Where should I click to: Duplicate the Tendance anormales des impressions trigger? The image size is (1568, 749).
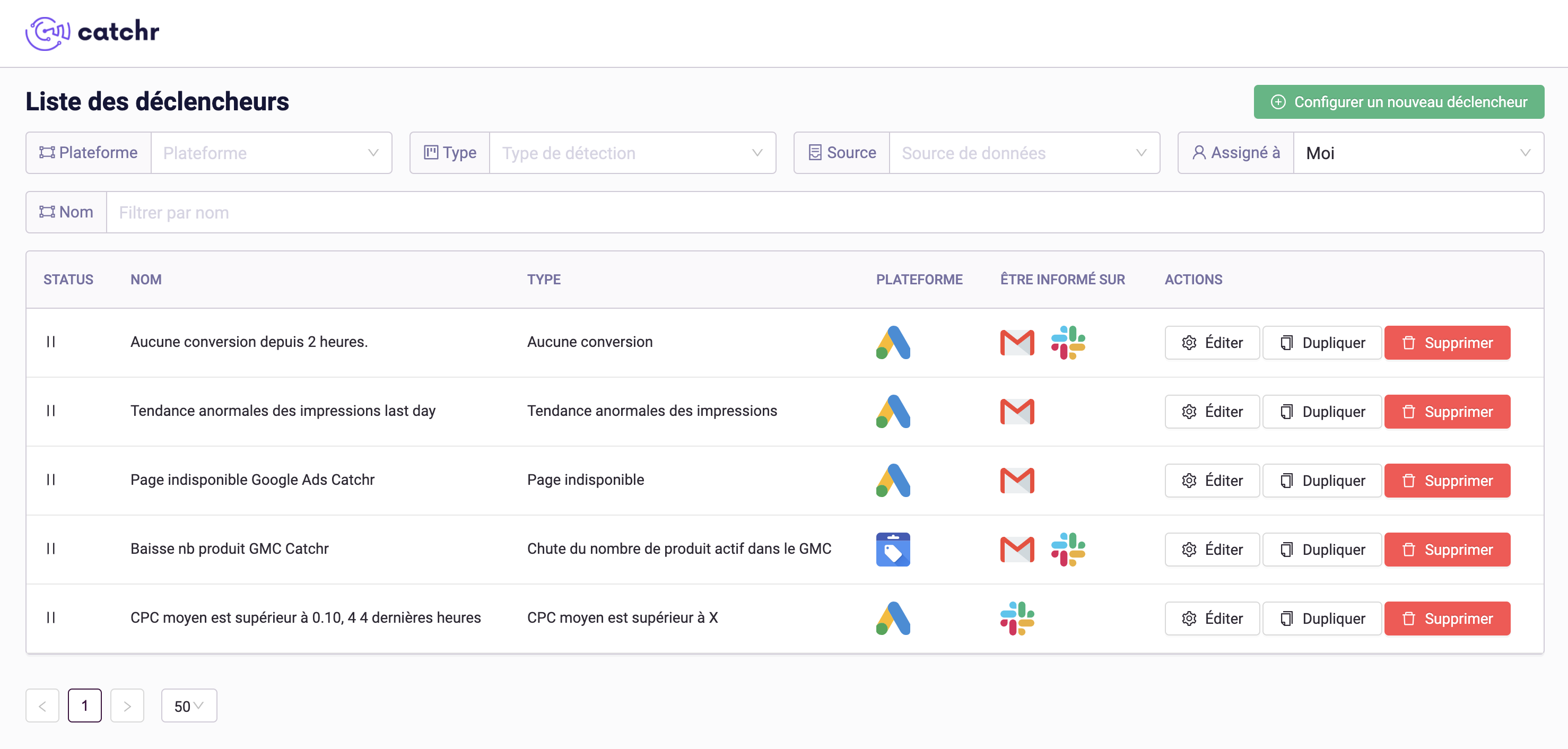coord(1322,412)
